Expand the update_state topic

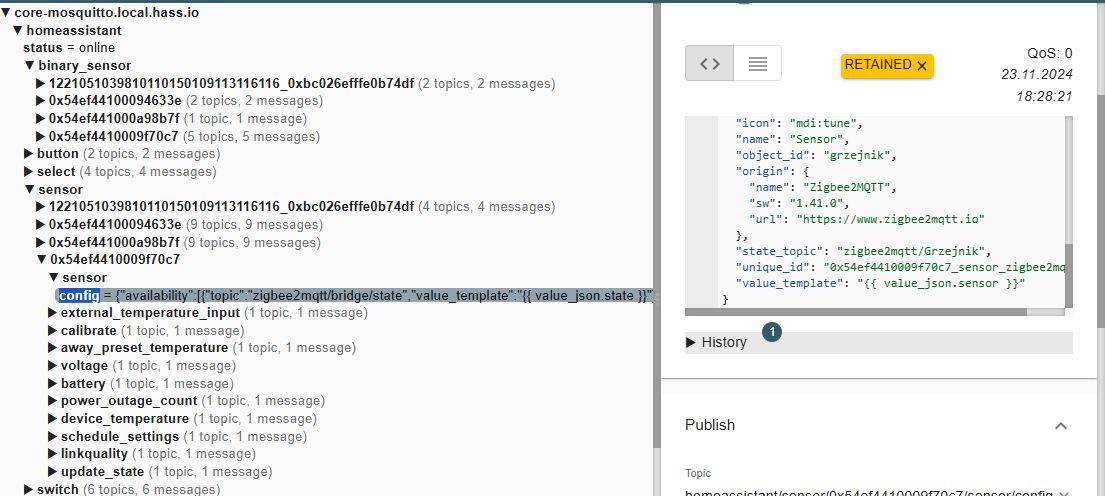coord(53,471)
